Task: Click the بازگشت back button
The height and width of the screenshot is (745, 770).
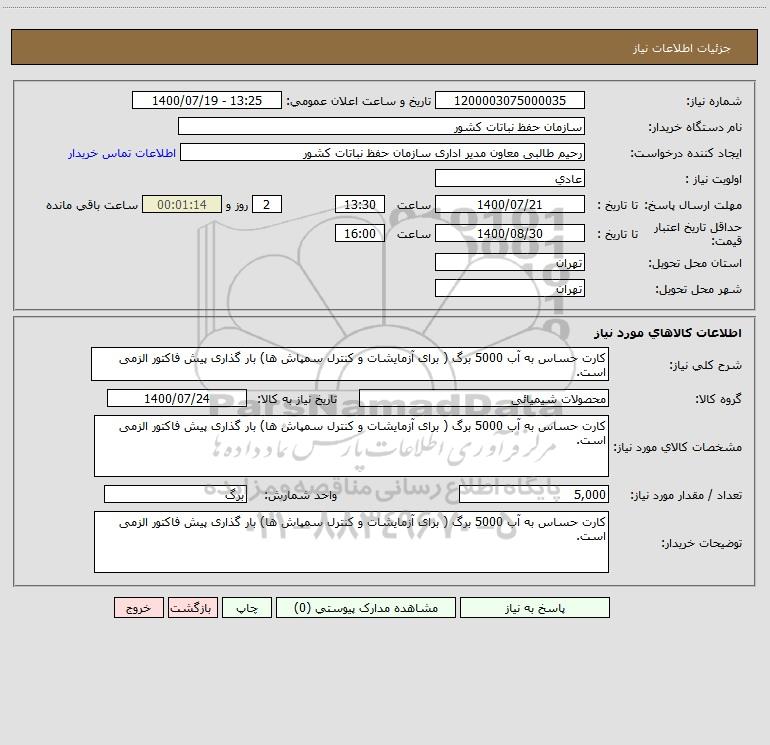Action: (190, 608)
